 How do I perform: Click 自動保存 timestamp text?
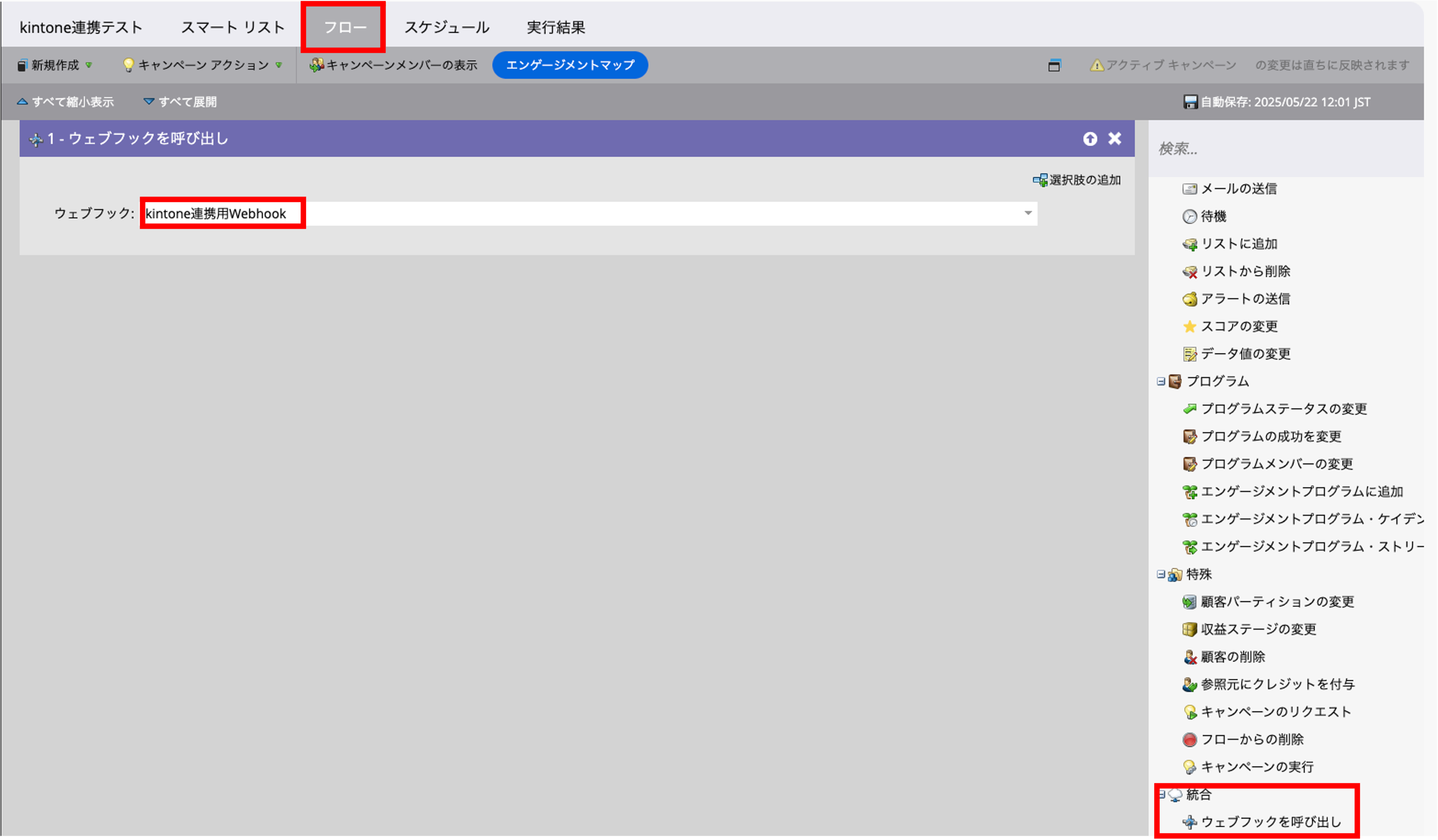(x=1285, y=102)
